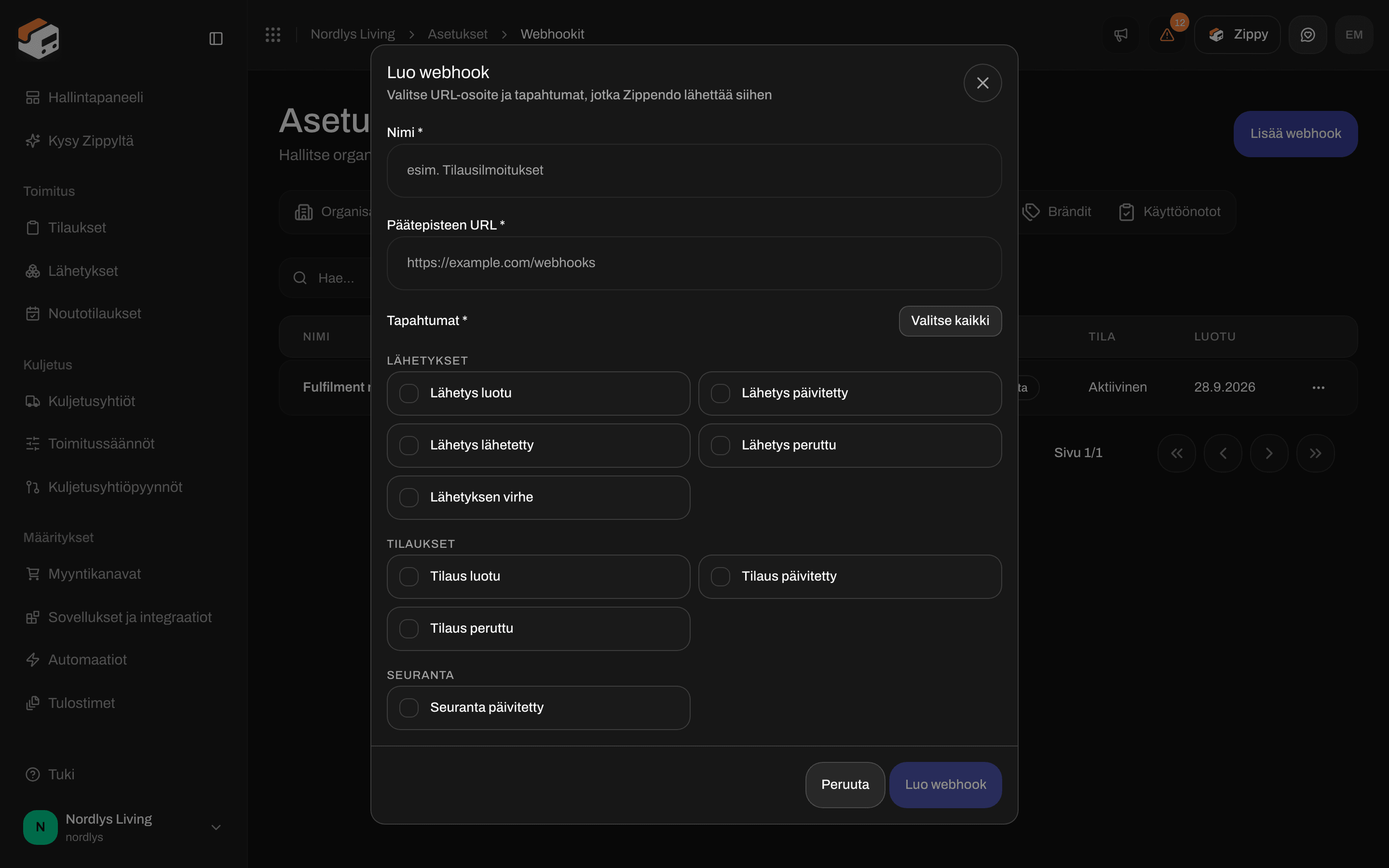The width and height of the screenshot is (1389, 868).
Task: Click the EM user avatar
Action: tap(1354, 35)
